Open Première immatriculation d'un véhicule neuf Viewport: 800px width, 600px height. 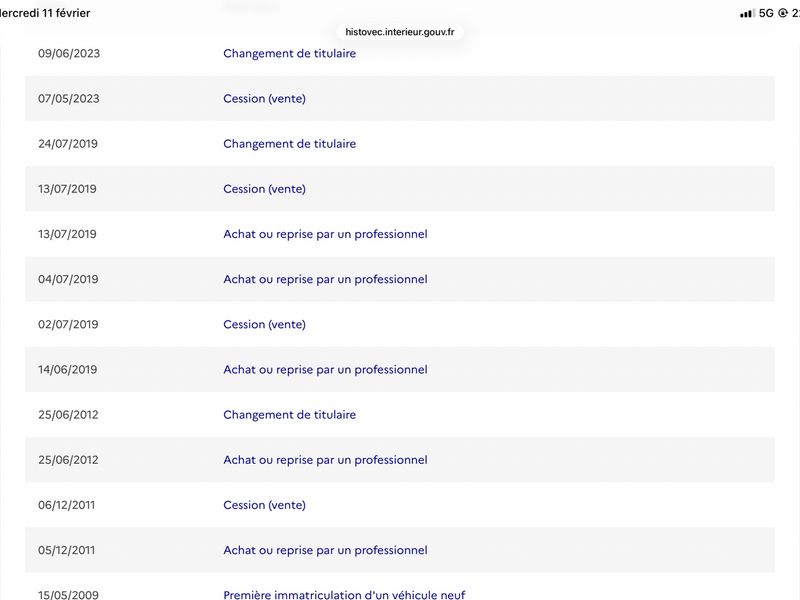pos(344,595)
